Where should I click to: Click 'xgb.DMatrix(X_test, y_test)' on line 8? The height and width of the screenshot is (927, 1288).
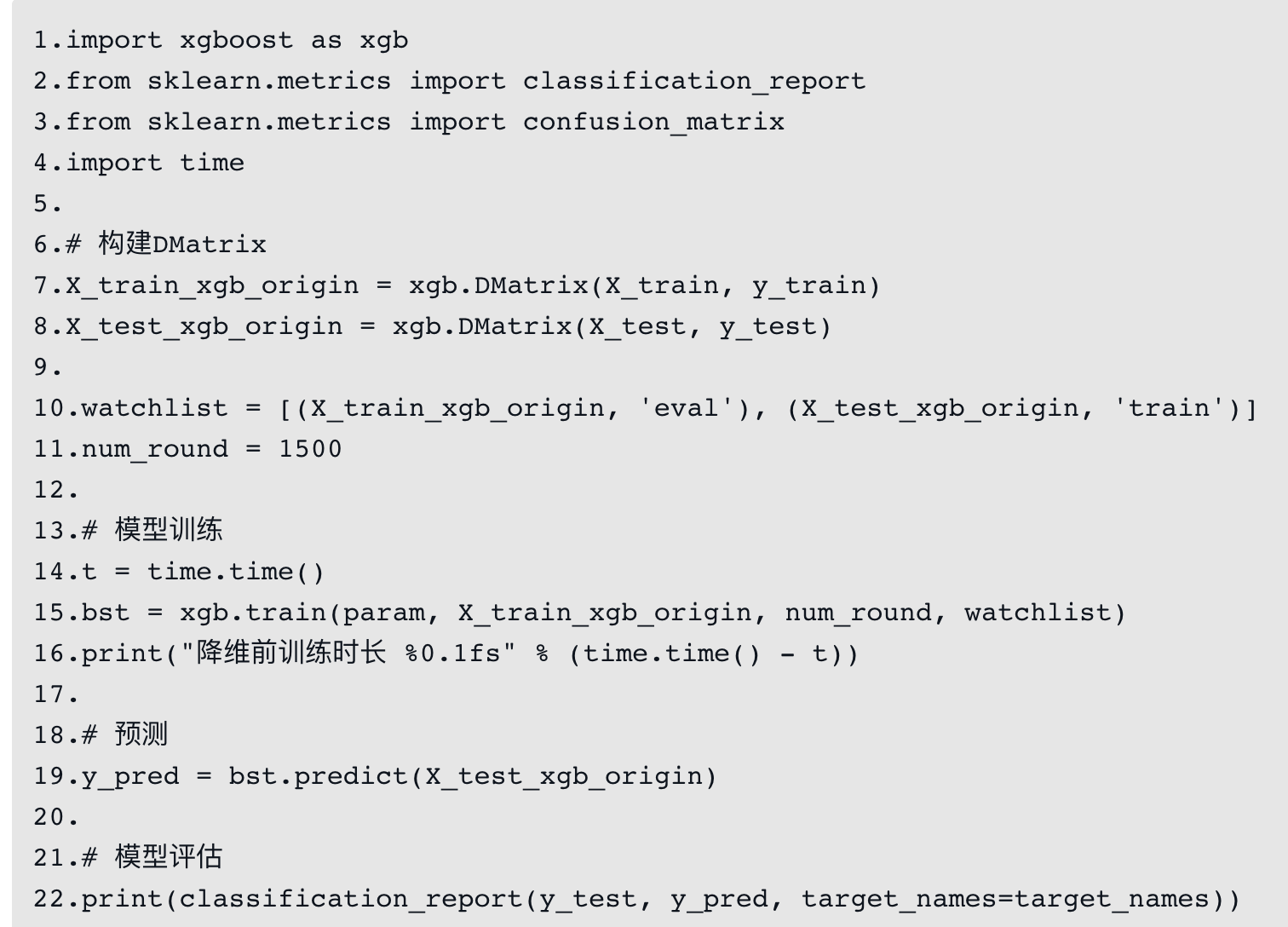(x=611, y=326)
